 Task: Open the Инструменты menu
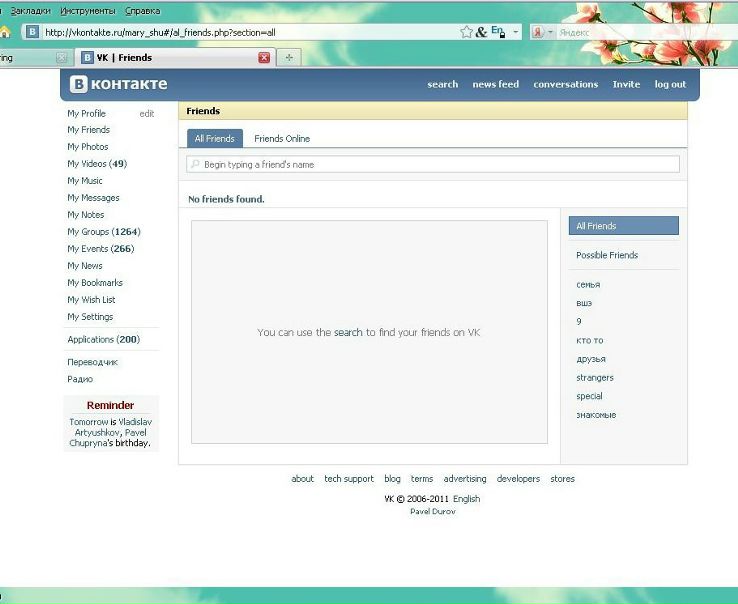[x=88, y=10]
